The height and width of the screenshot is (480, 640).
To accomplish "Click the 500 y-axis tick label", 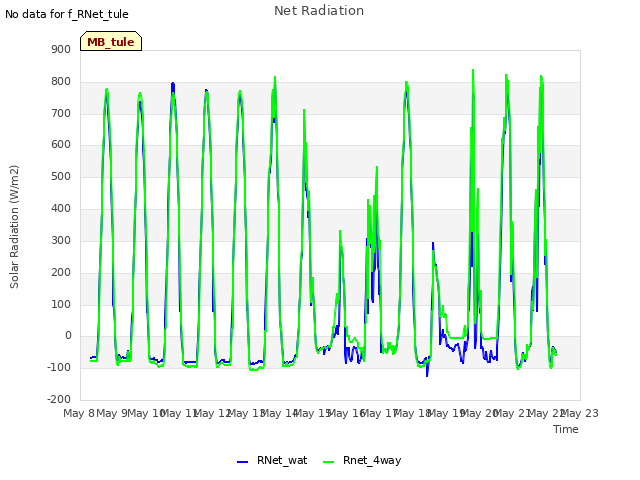I will [x=61, y=176].
